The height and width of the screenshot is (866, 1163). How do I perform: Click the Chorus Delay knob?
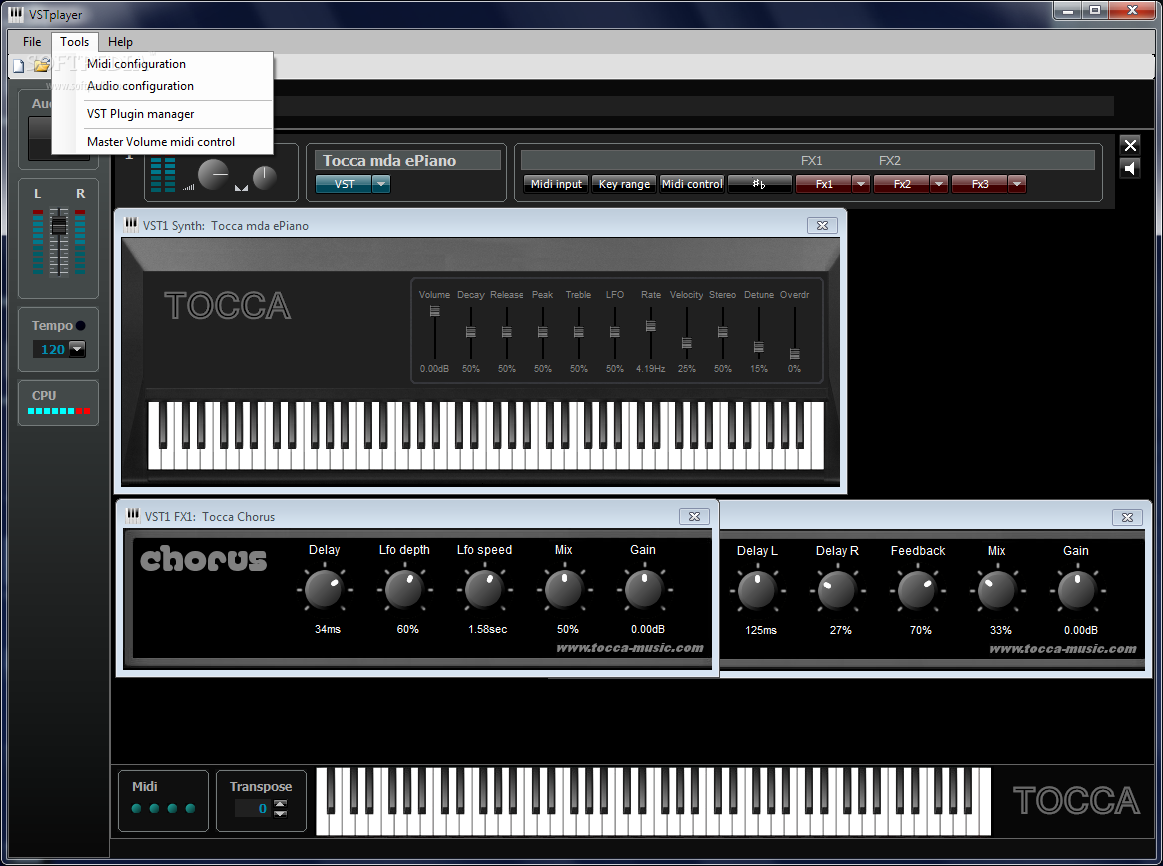click(324, 589)
